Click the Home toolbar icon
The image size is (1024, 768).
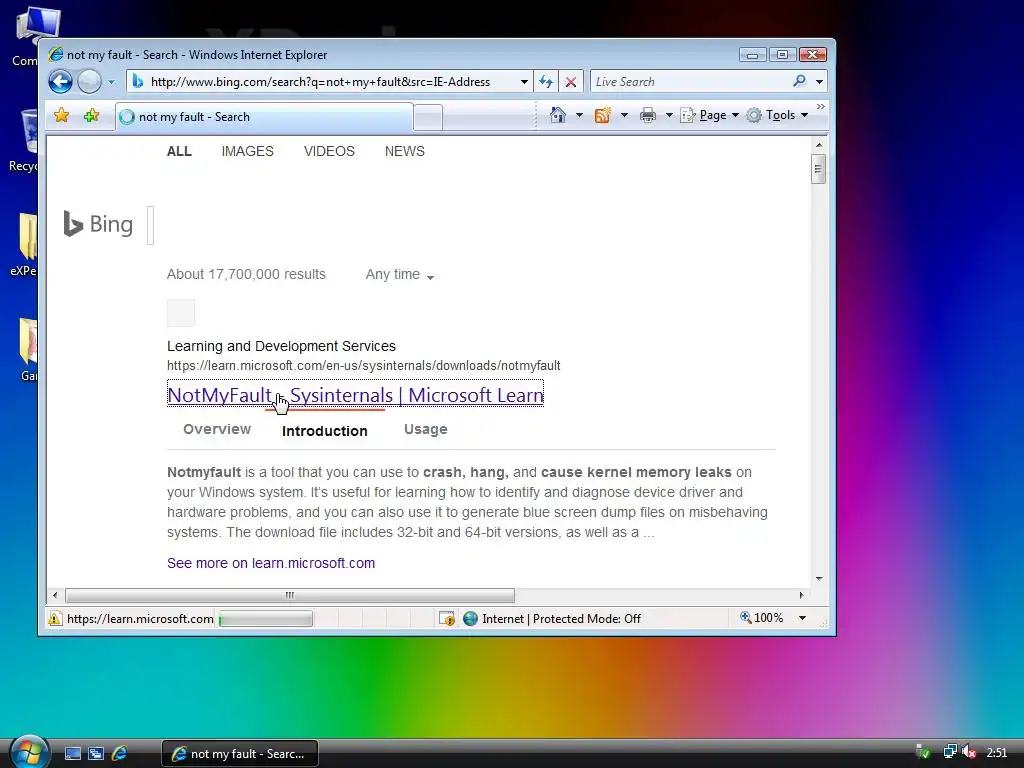point(558,116)
